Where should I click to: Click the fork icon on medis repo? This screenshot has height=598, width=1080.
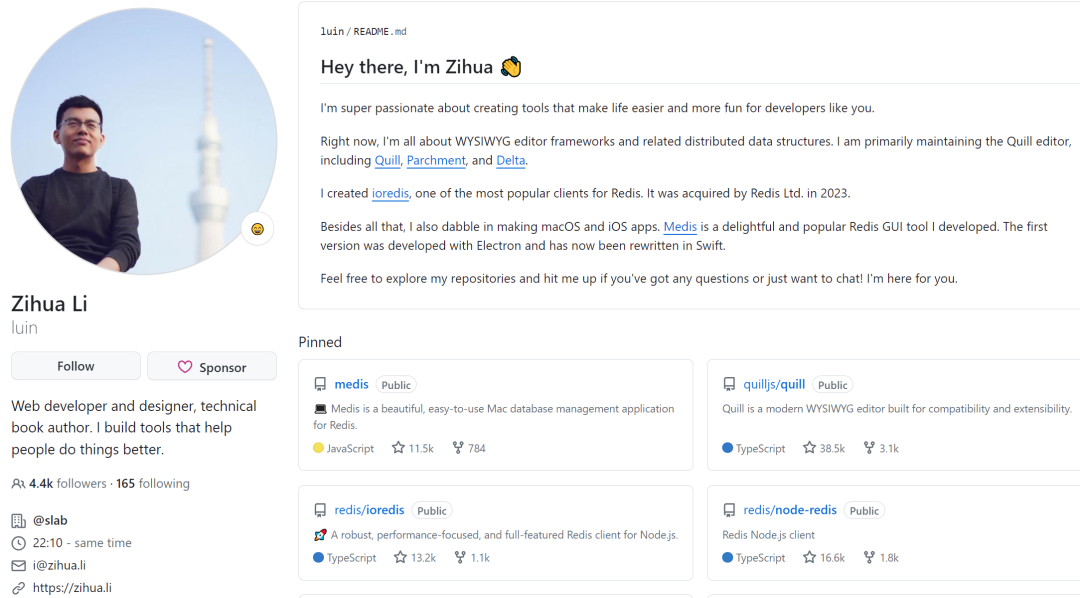click(458, 448)
